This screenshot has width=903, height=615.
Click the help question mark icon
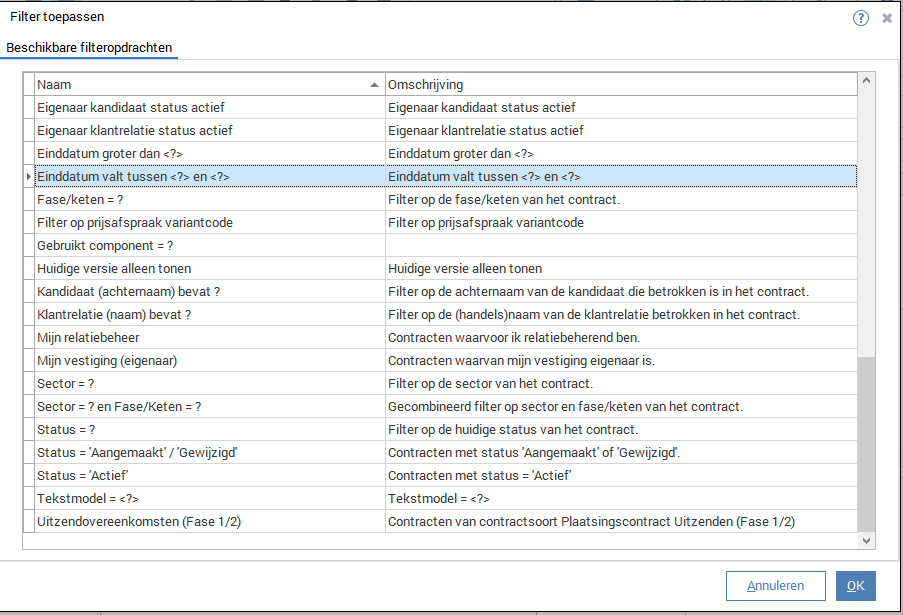point(860,18)
